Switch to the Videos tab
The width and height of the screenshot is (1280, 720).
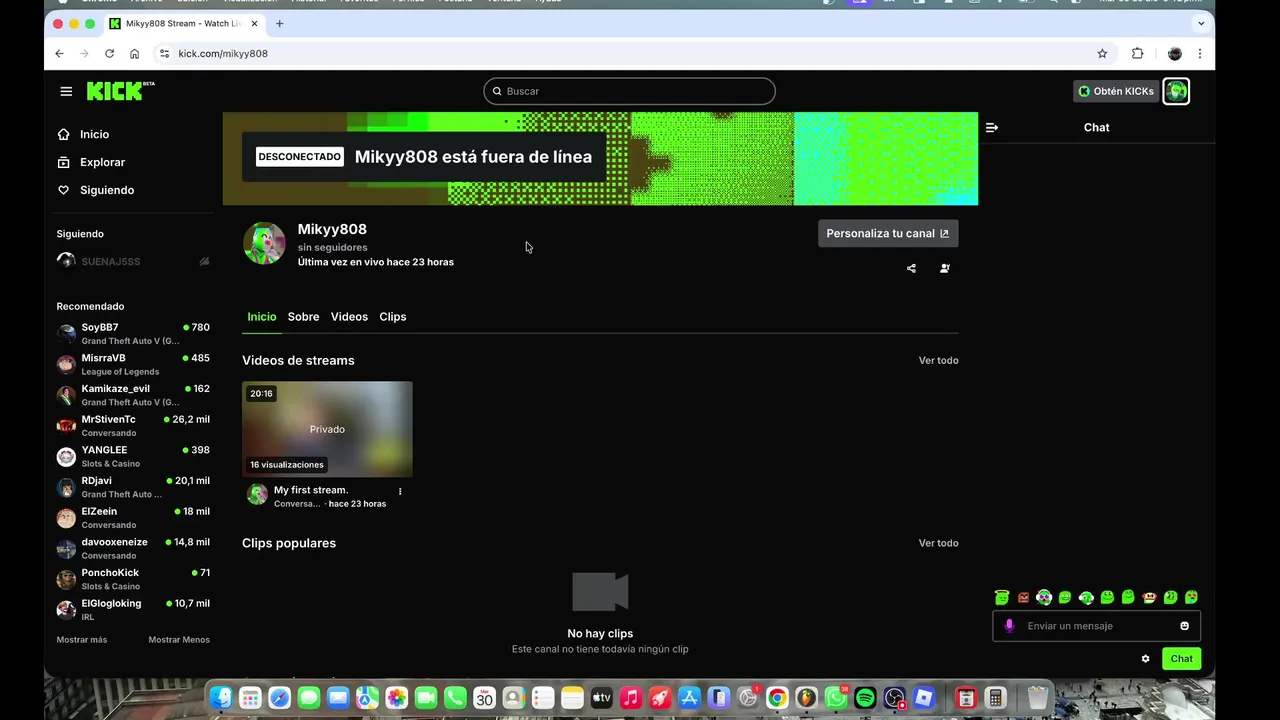tap(349, 317)
